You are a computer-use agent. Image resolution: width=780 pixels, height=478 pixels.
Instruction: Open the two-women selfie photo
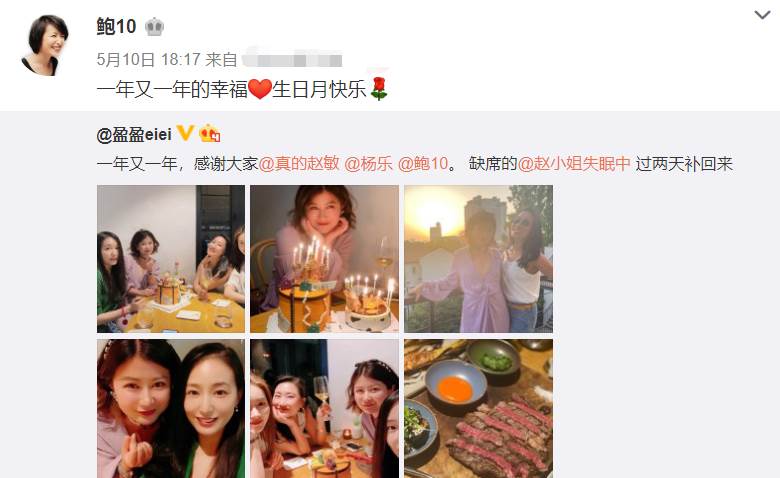tap(171, 409)
